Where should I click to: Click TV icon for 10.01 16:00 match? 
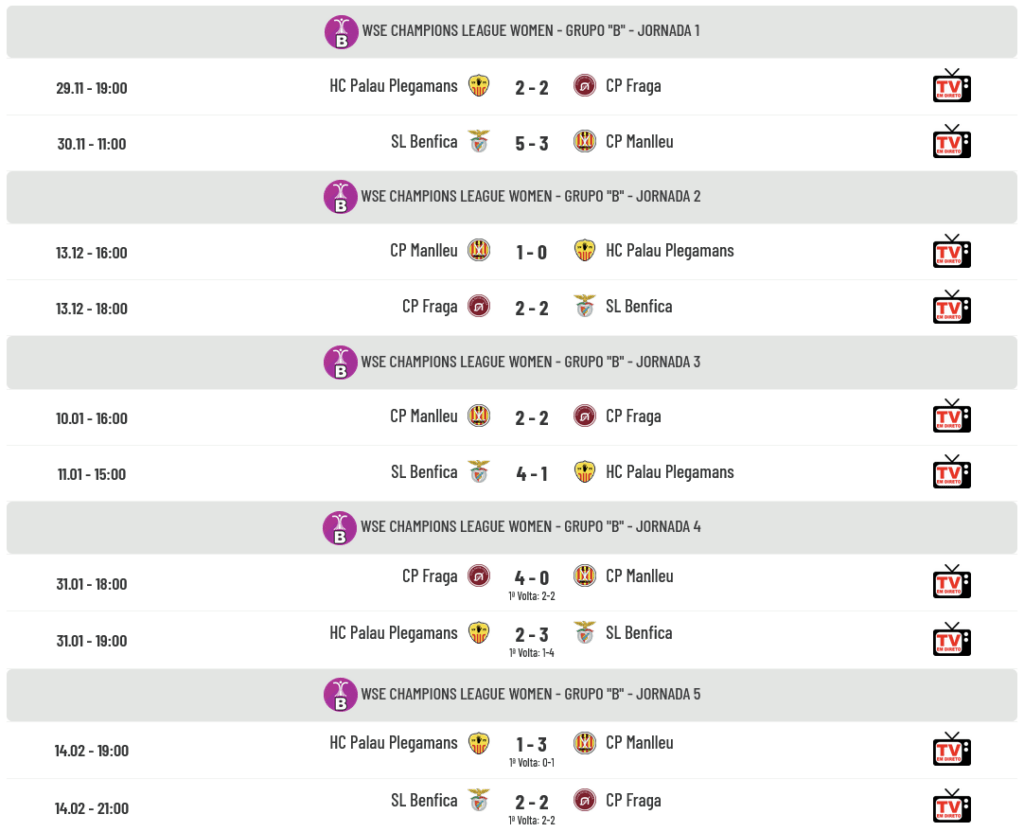point(951,417)
